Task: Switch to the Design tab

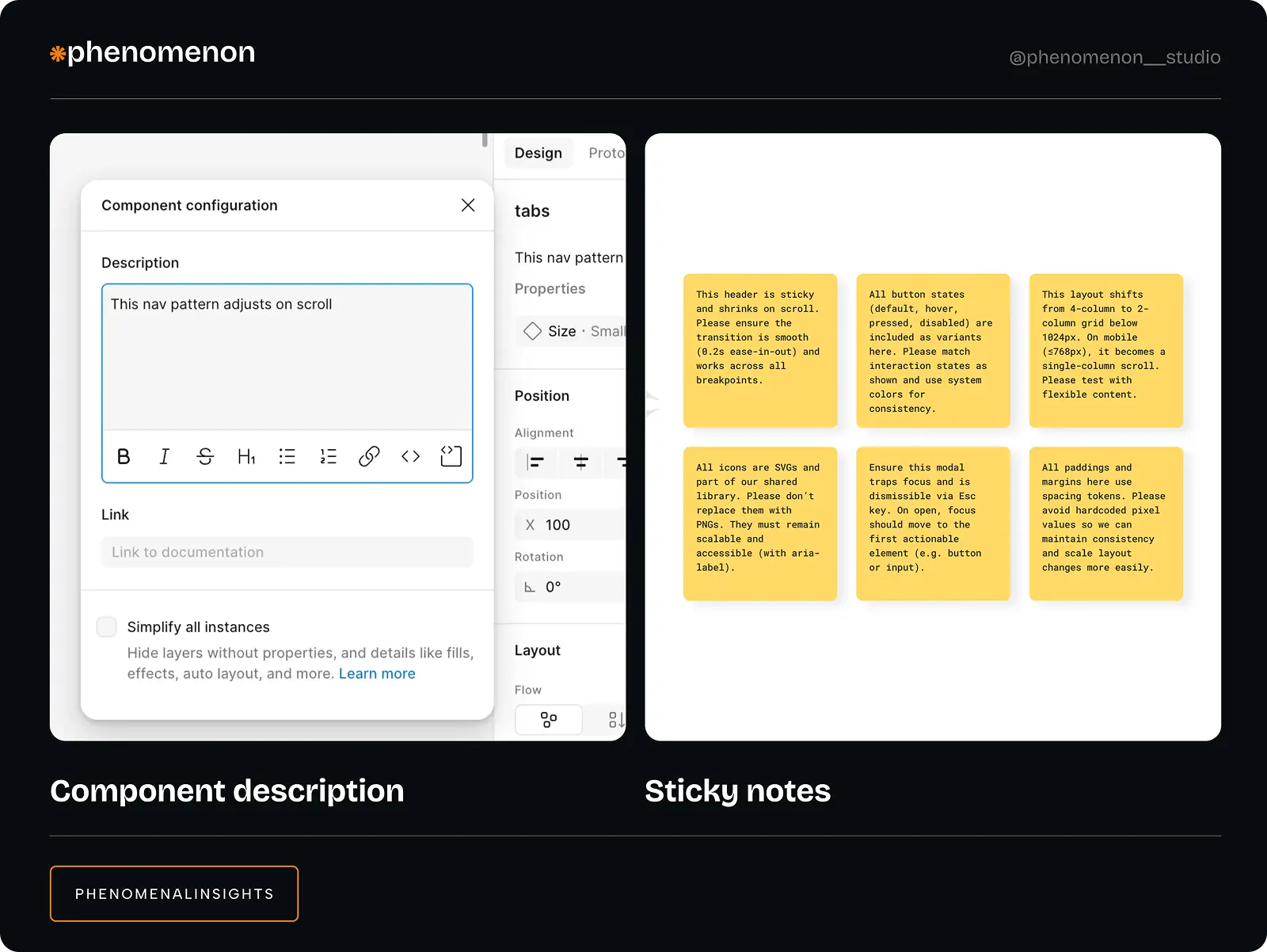Action: click(x=538, y=153)
